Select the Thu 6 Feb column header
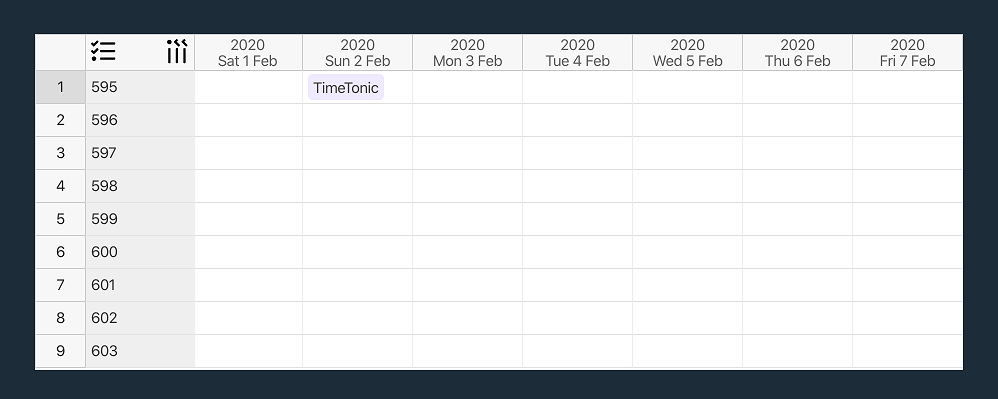 pyautogui.click(x=798, y=53)
